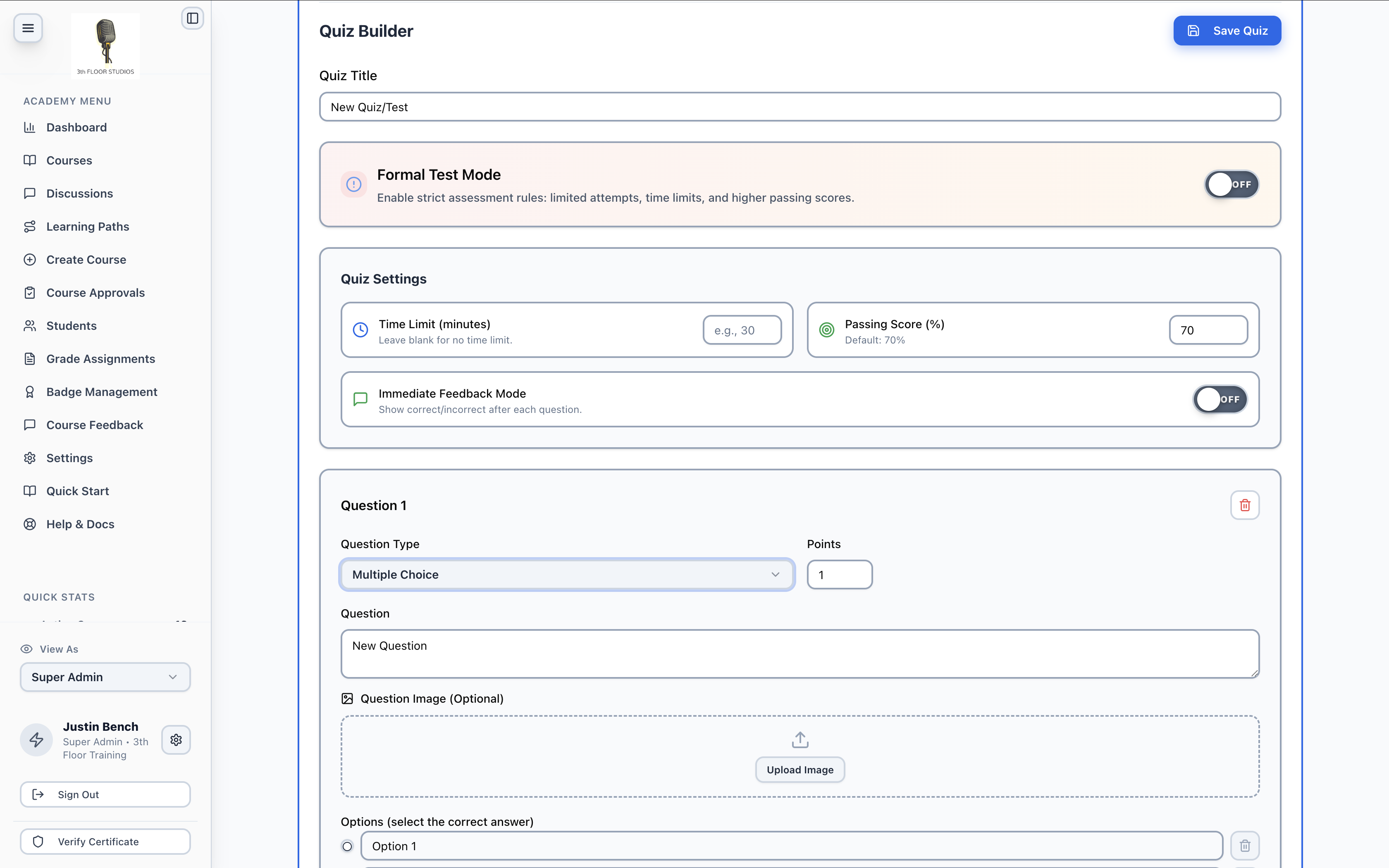
Task: Click the Upload Image button
Action: coord(800,770)
